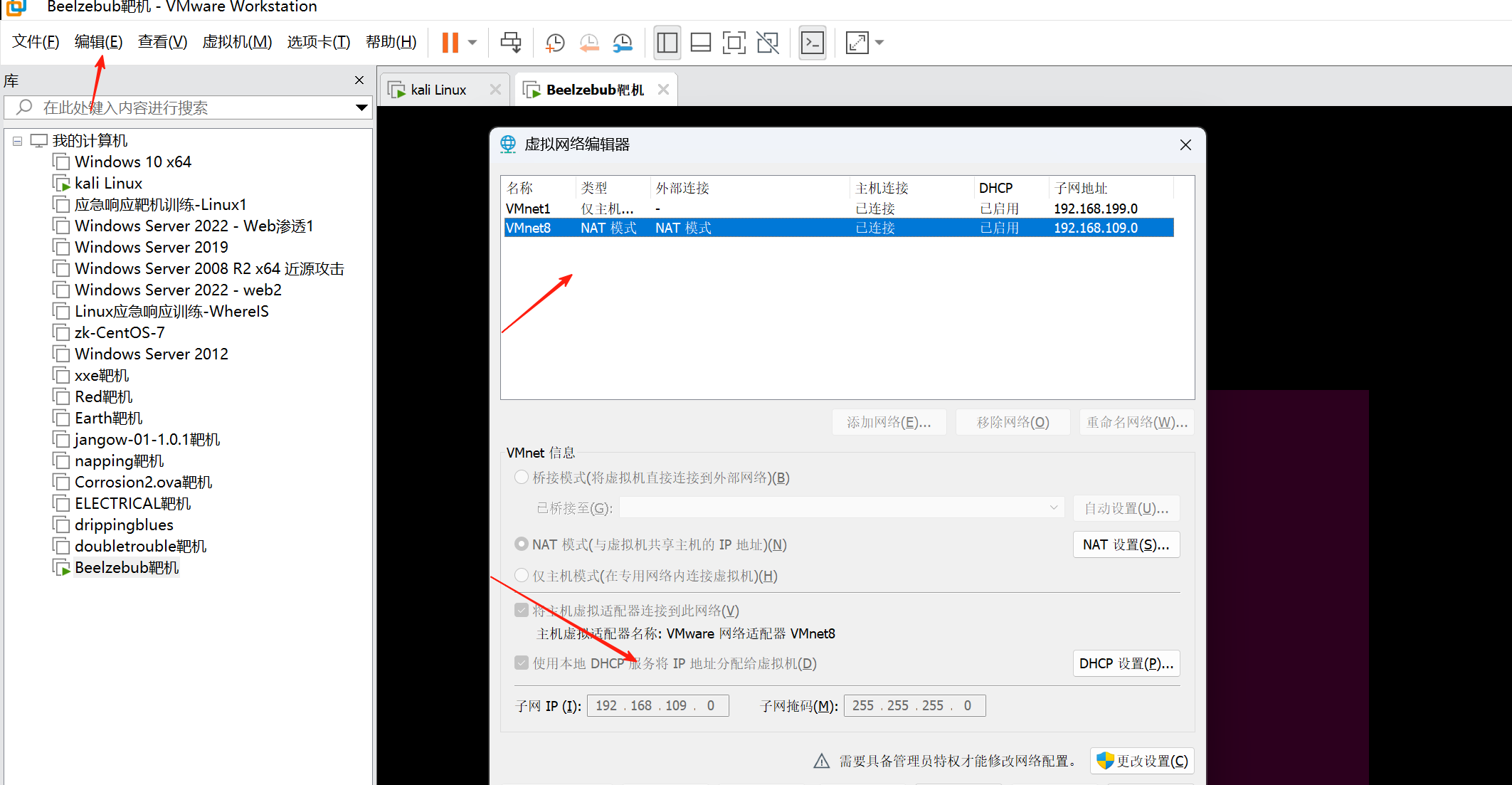This screenshot has width=1512, height=785.
Task: Click the send Ctrl+Alt+Del icon
Action: (x=511, y=42)
